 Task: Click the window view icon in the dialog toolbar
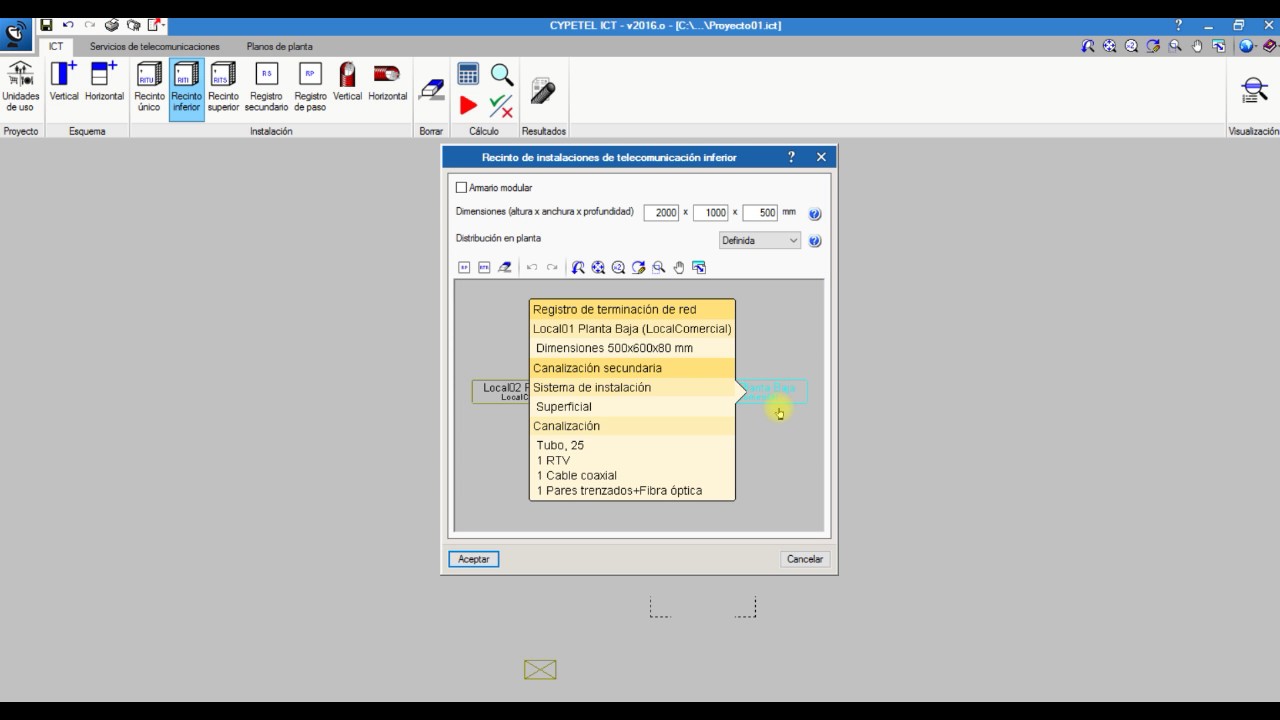tap(699, 267)
